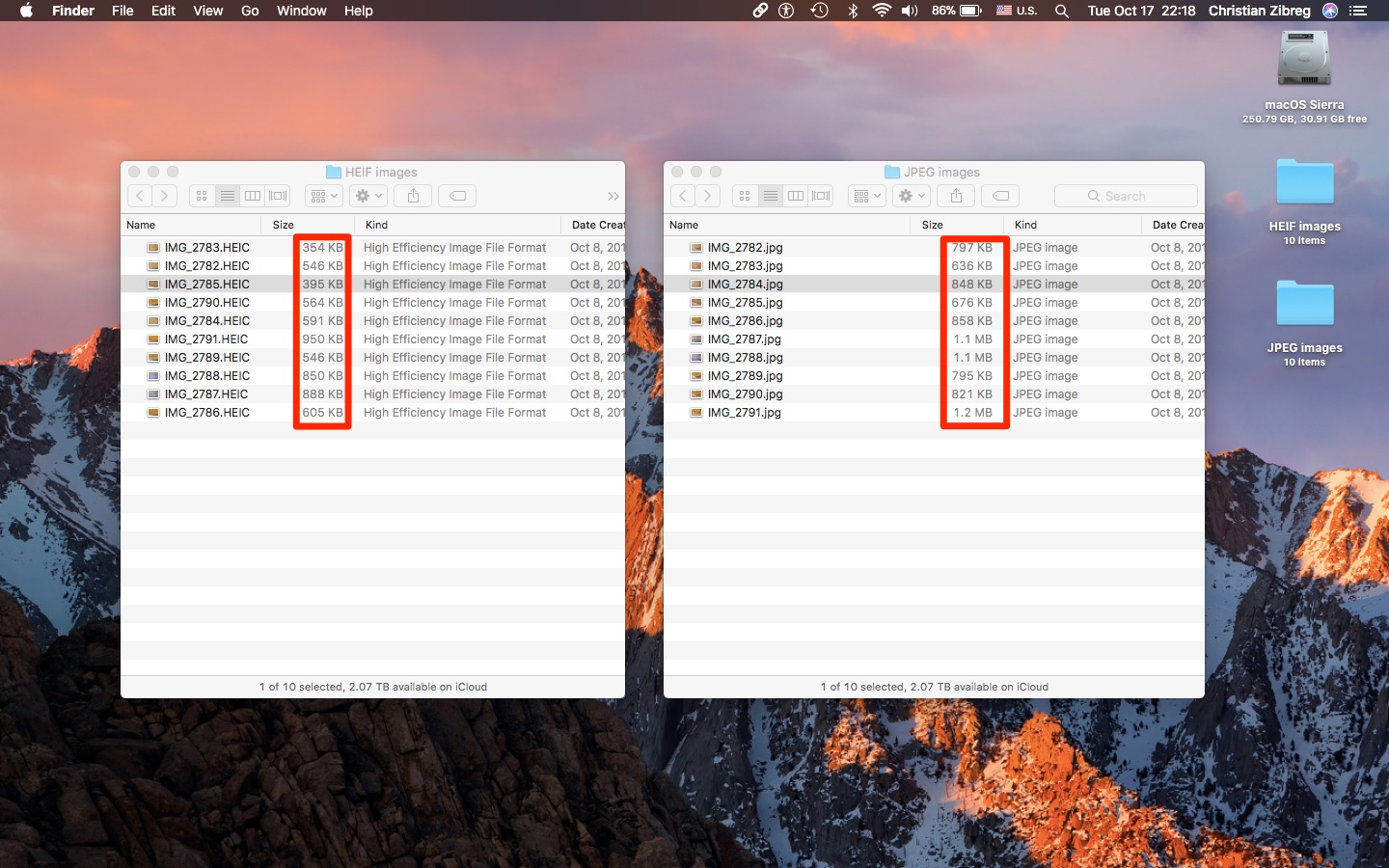1389x868 pixels.
Task: Click forward arrow in HEIF images window
Action: point(165,196)
